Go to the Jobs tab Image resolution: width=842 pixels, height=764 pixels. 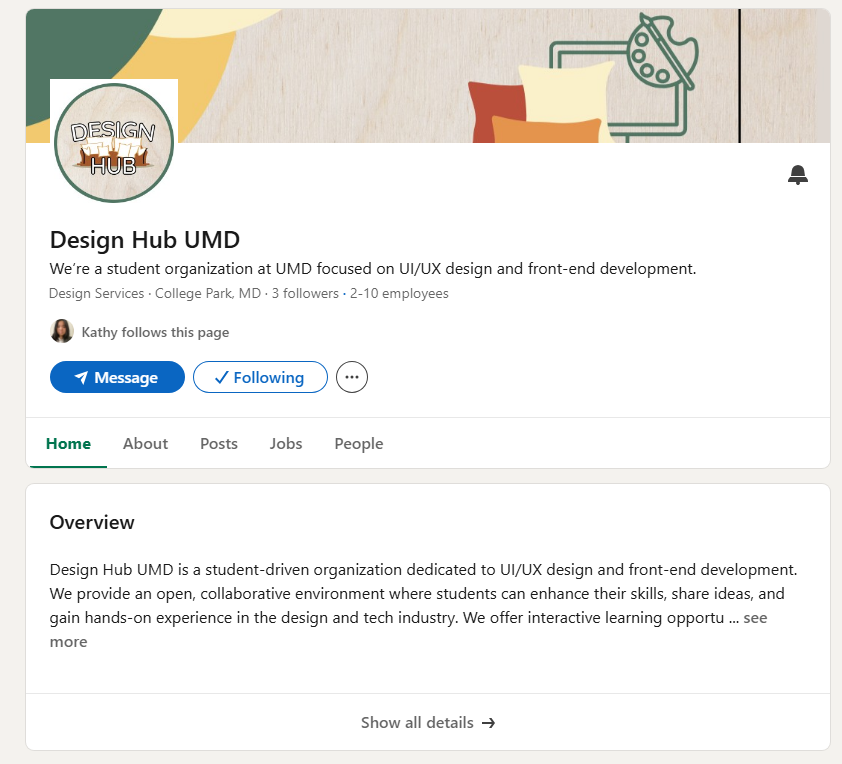[286, 443]
